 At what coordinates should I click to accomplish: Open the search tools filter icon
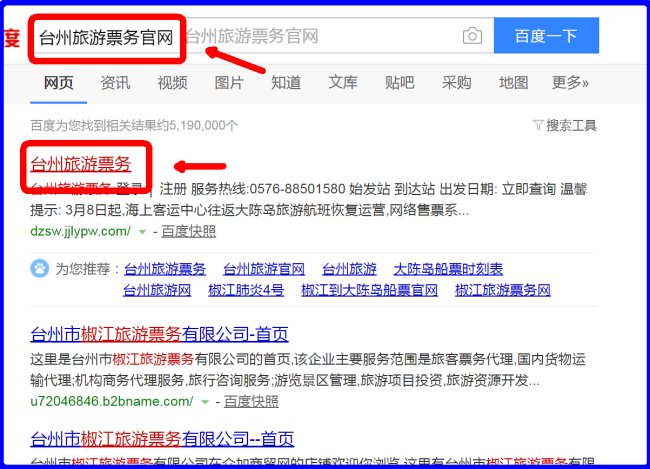pos(538,125)
